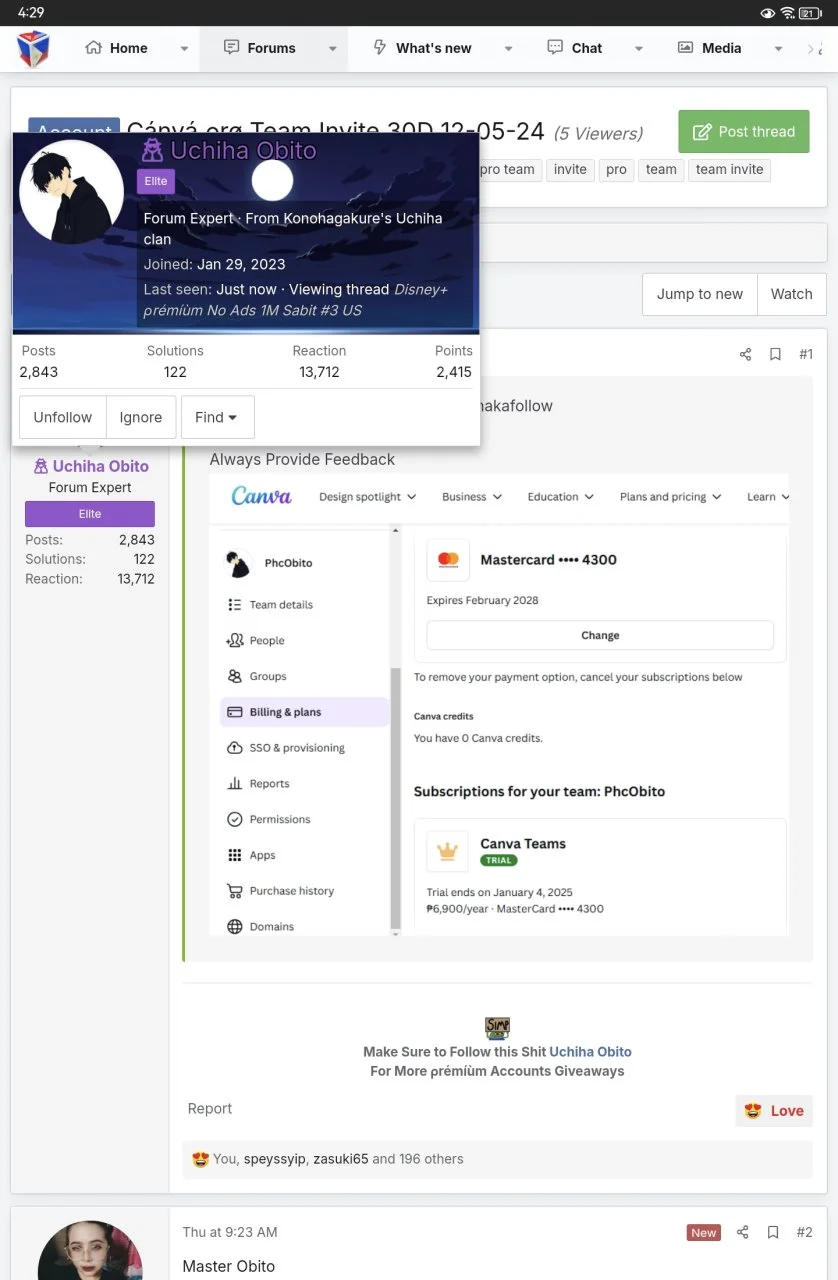Click the Love reaction button
This screenshot has height=1280, width=838.
pyautogui.click(x=775, y=1111)
